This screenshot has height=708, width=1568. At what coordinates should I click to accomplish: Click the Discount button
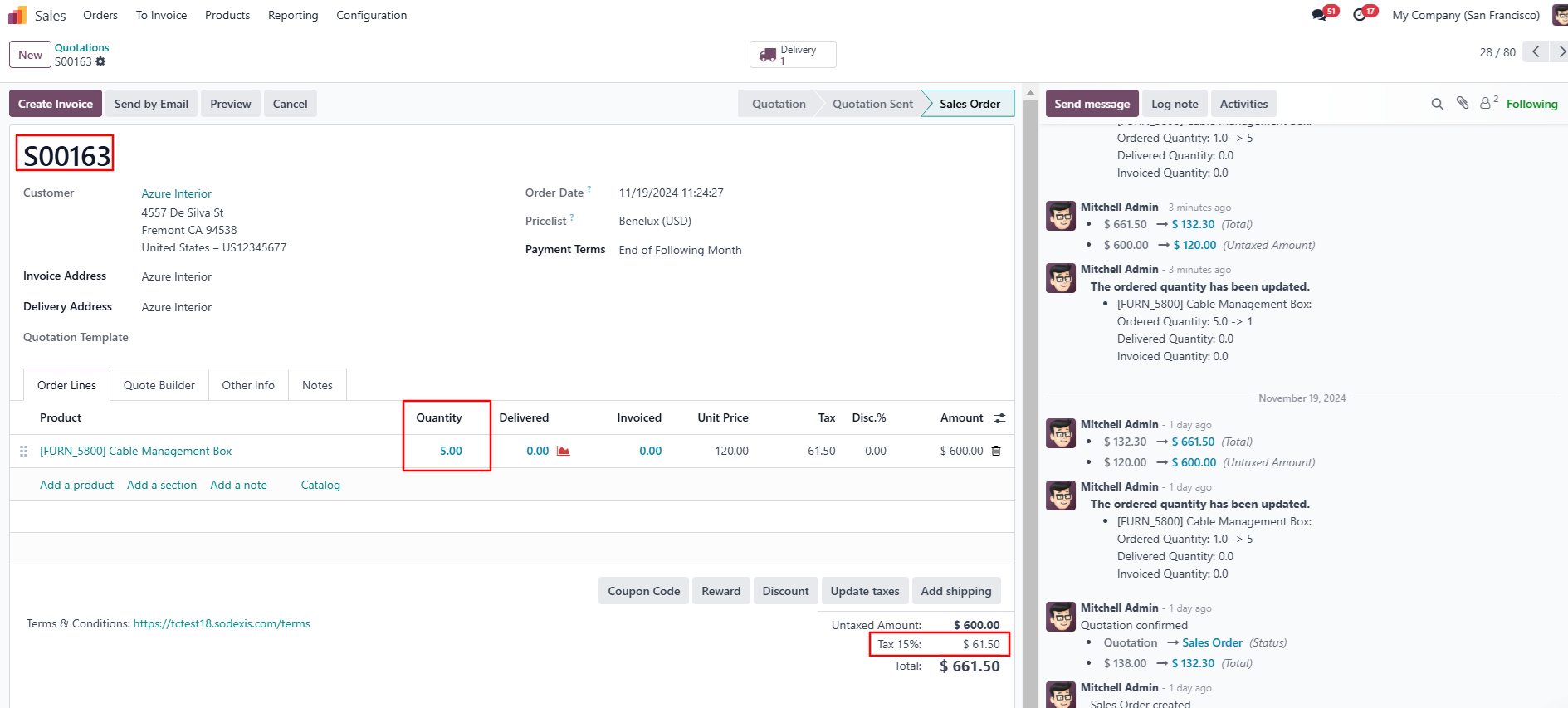[785, 591]
